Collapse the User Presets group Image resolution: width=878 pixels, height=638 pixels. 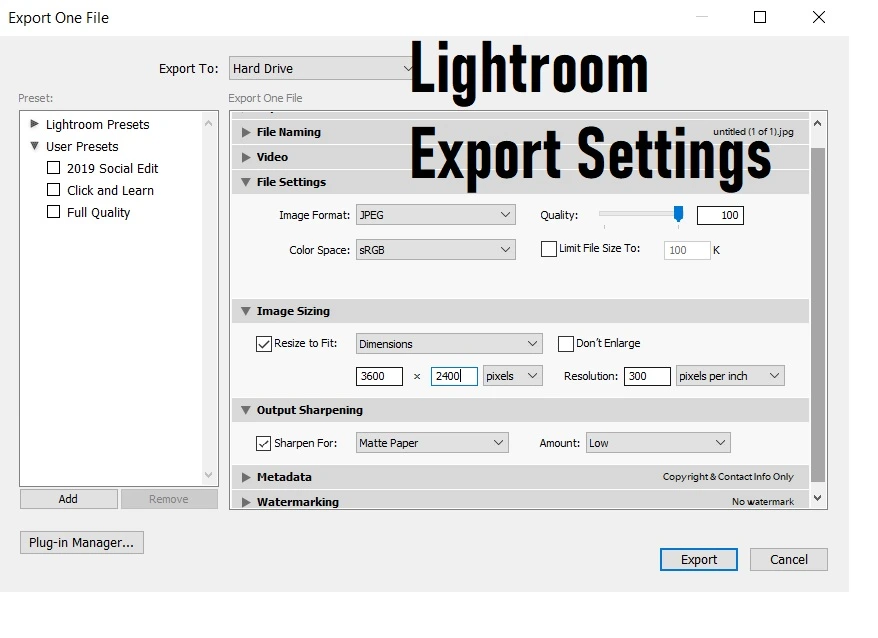pos(34,146)
